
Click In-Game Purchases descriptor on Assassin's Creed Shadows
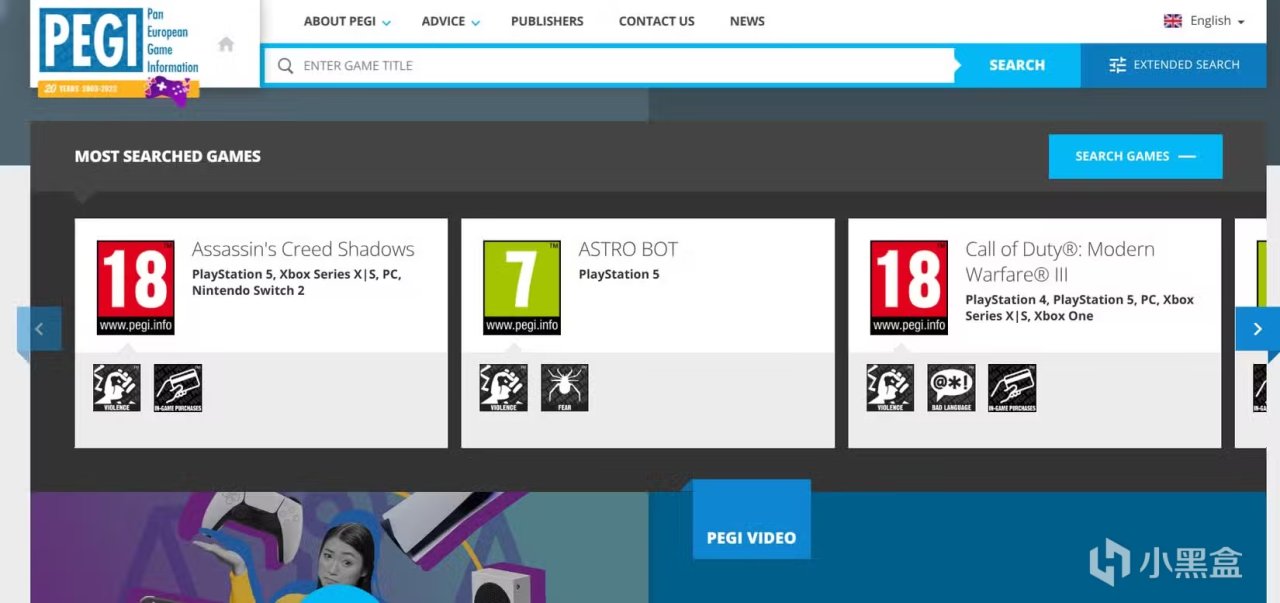178,388
